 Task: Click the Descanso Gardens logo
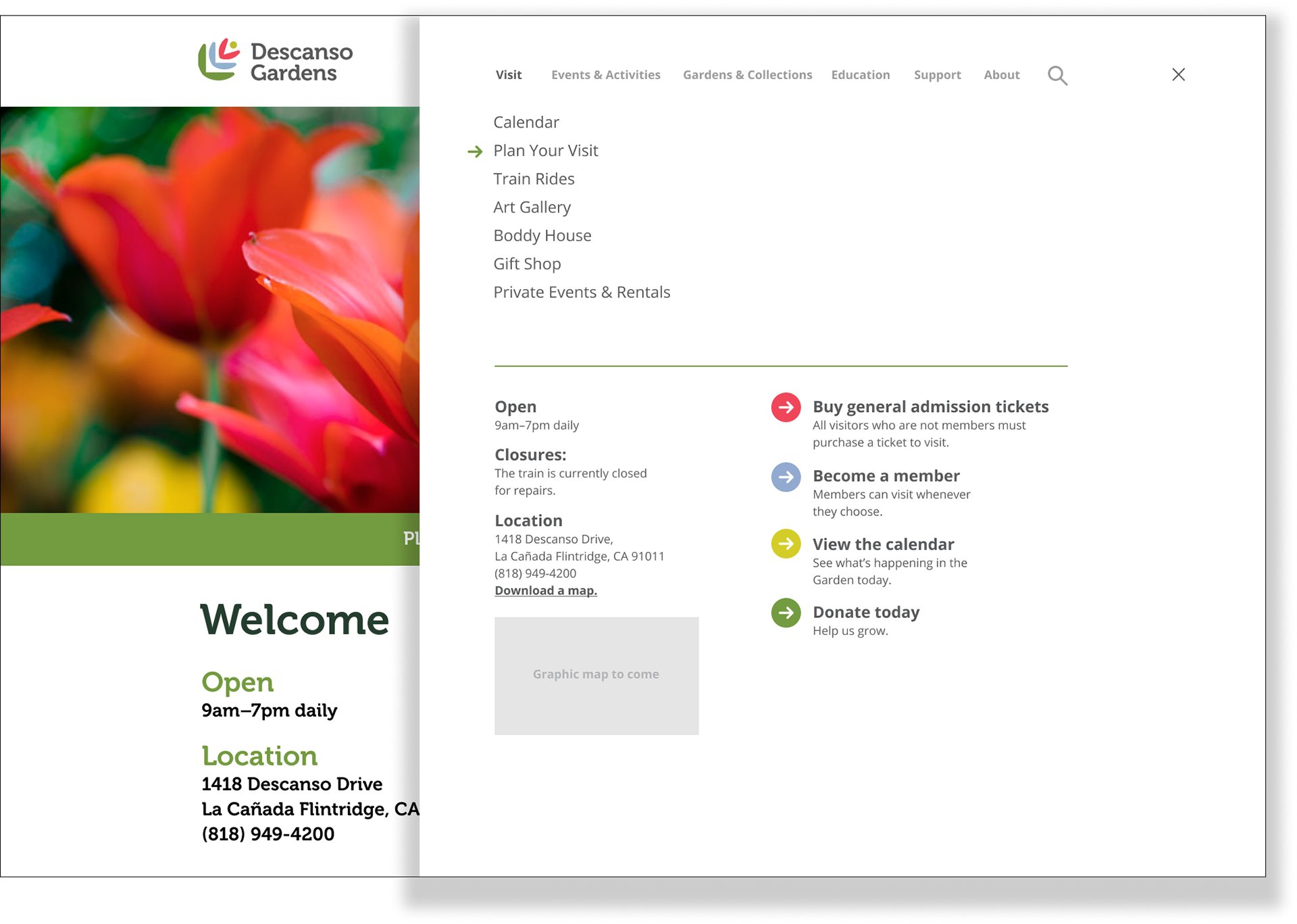tap(276, 61)
